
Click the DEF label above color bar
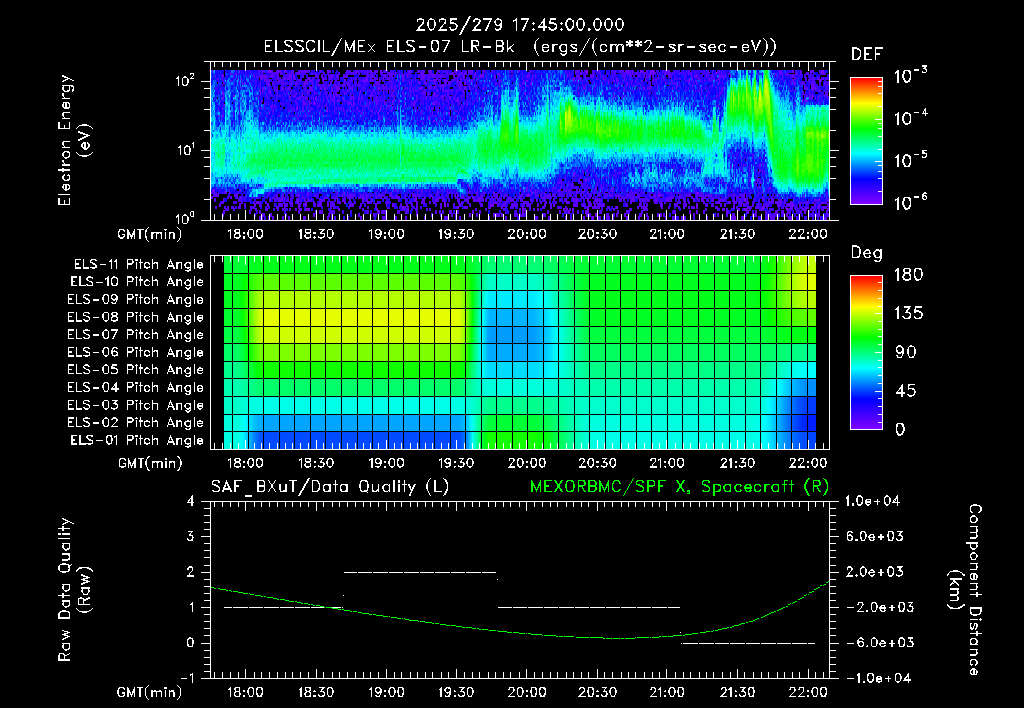[867, 54]
